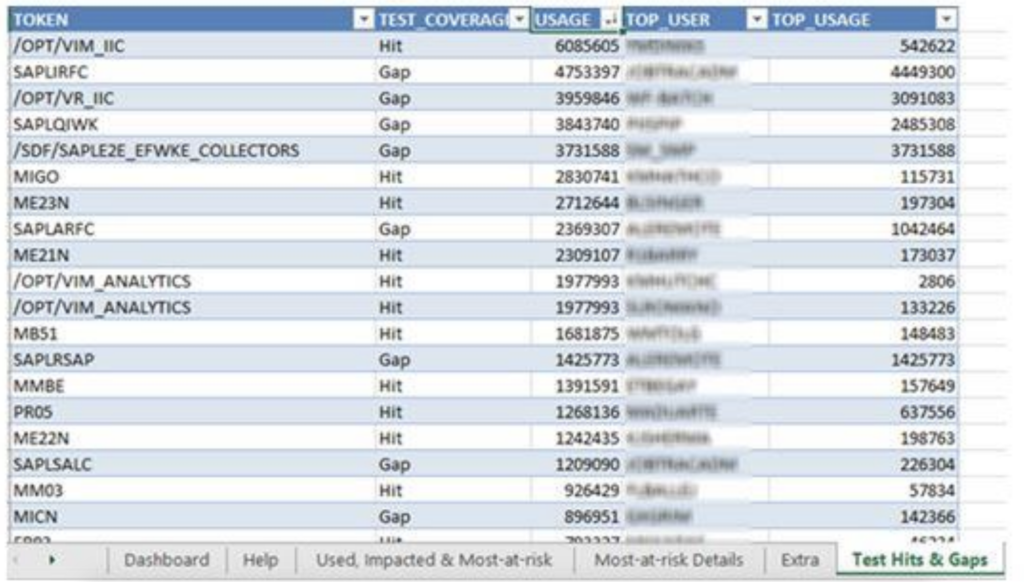Select the MM03 token cell
The width and height of the screenshot is (1024, 582).
click(192, 490)
